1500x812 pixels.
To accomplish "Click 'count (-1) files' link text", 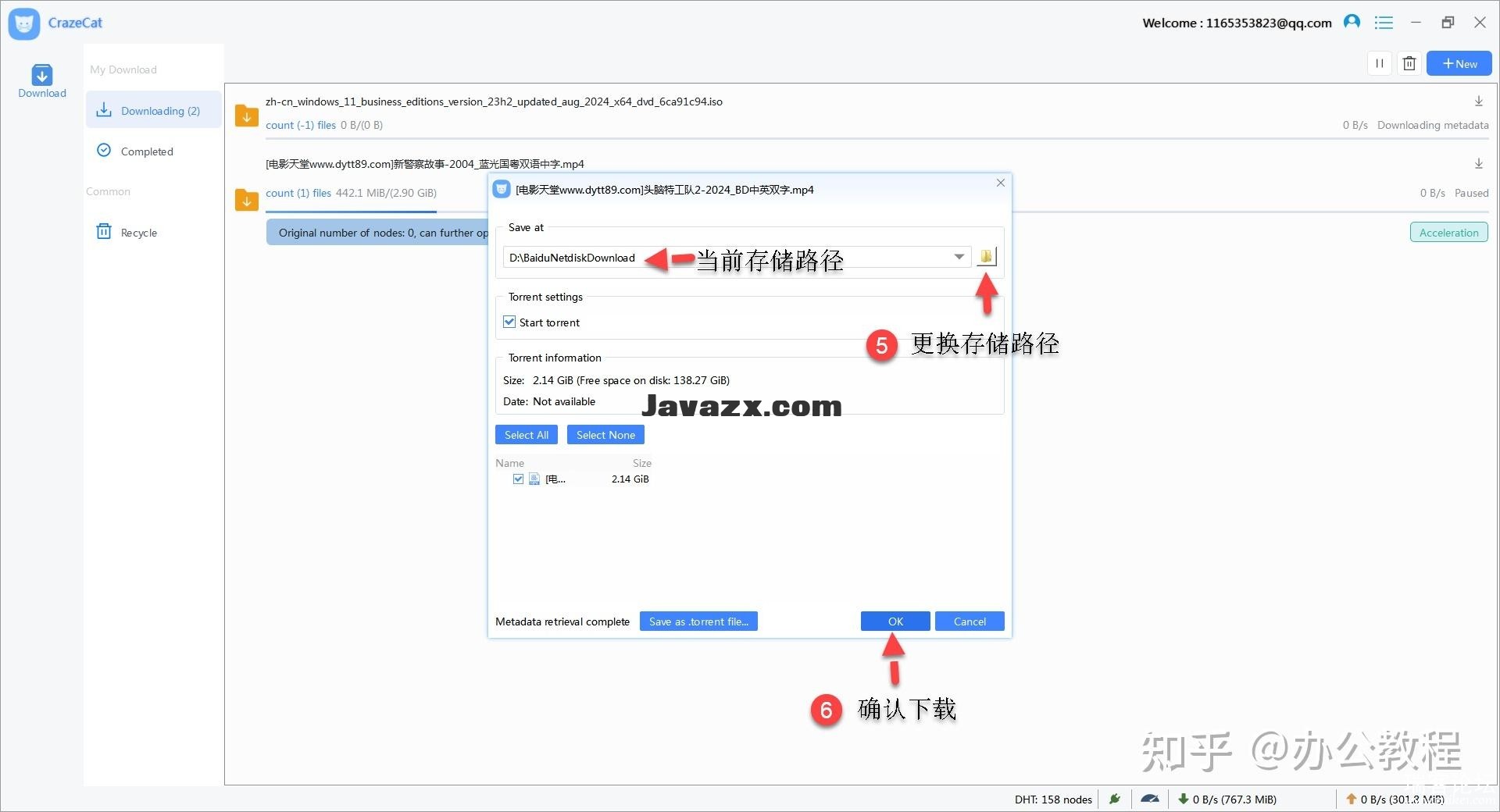I will tap(301, 125).
